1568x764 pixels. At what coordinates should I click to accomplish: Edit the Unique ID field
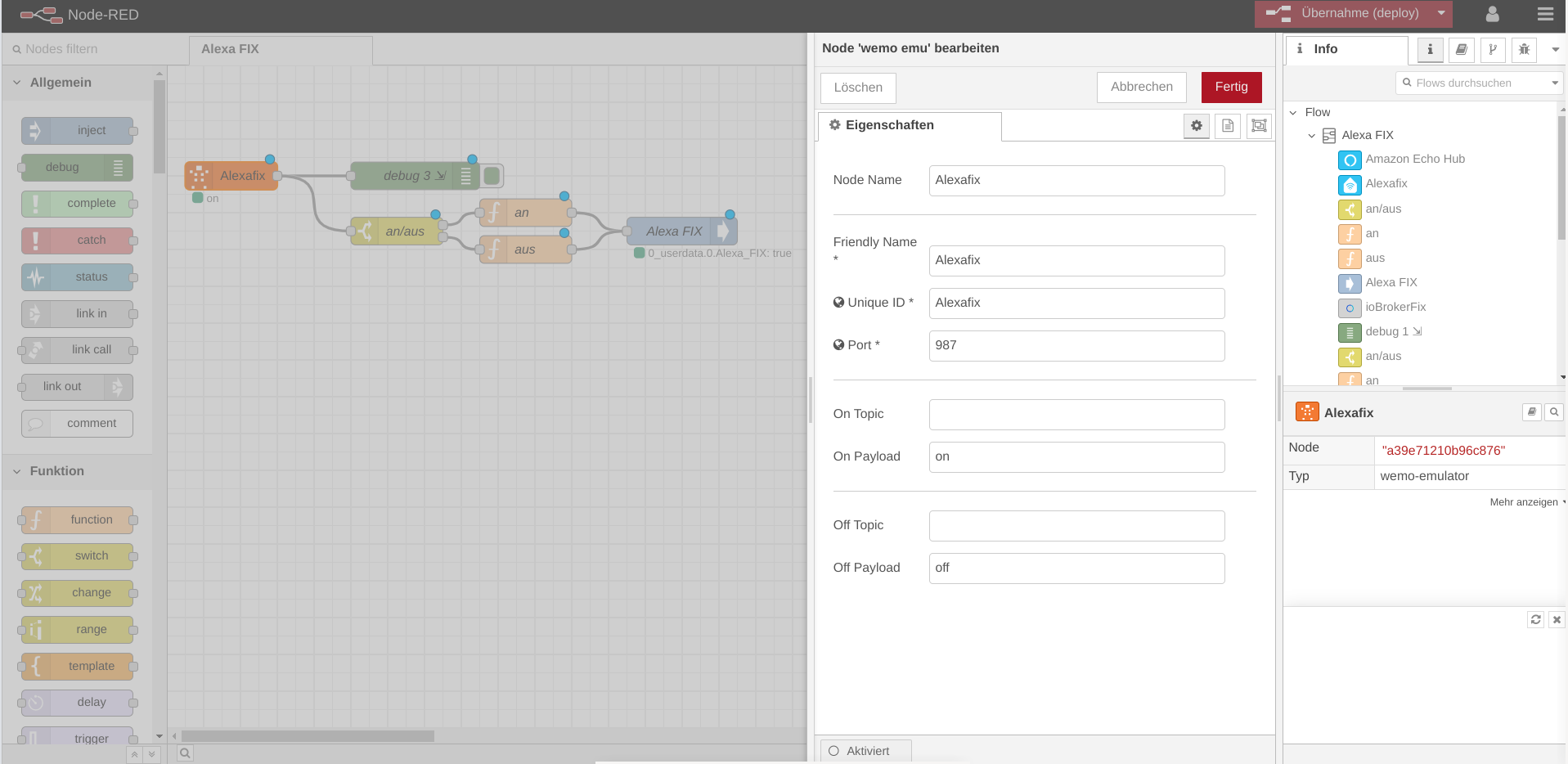pyautogui.click(x=1076, y=303)
